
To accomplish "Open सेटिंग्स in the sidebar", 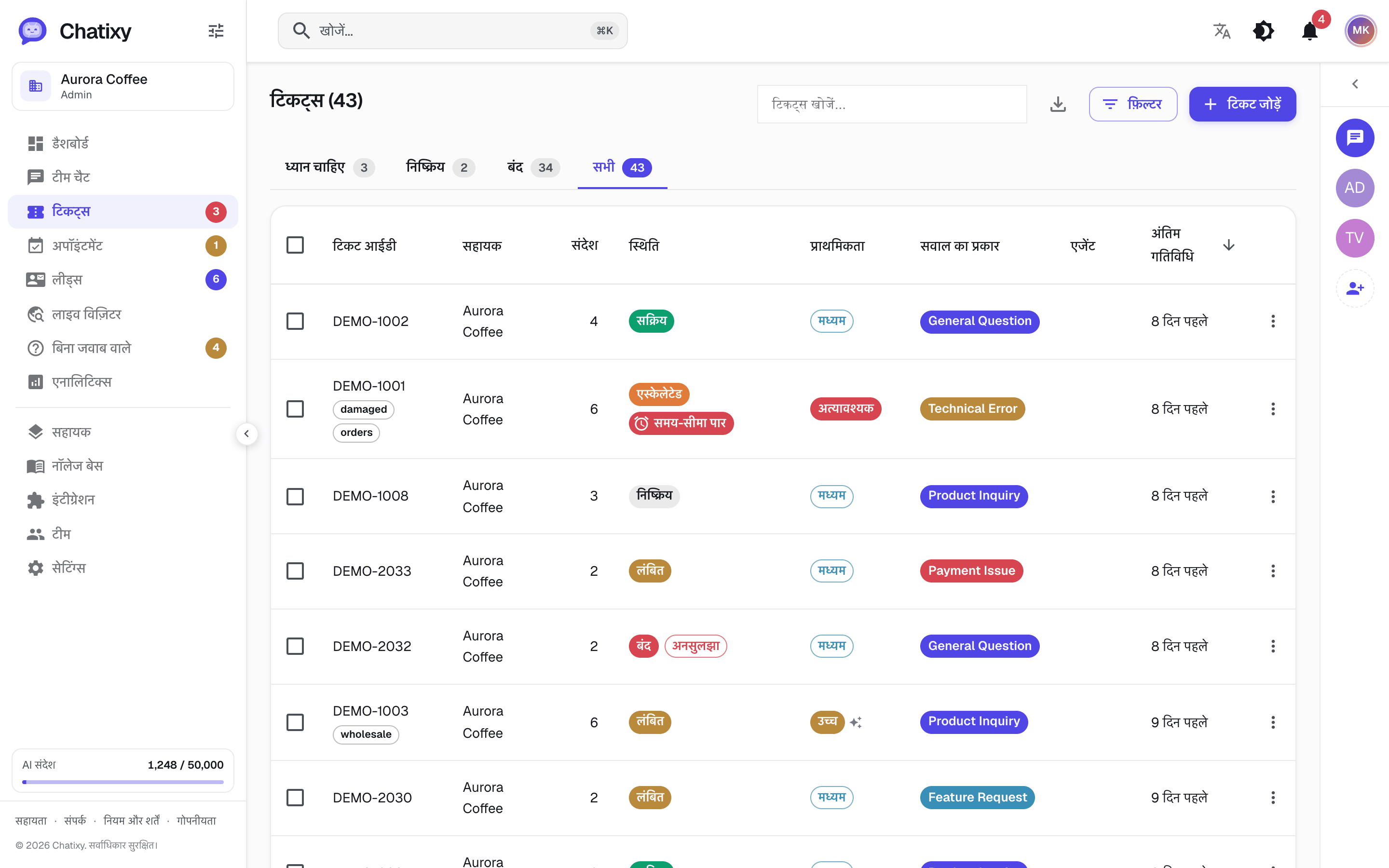I will tap(123, 568).
